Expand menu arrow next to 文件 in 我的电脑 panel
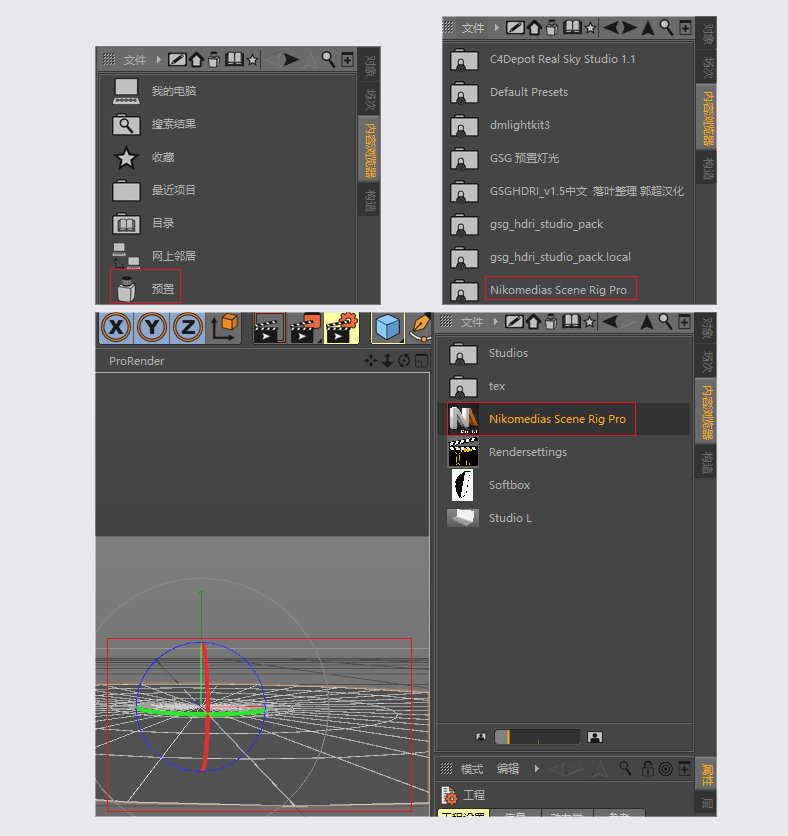788x836 pixels. click(158, 60)
